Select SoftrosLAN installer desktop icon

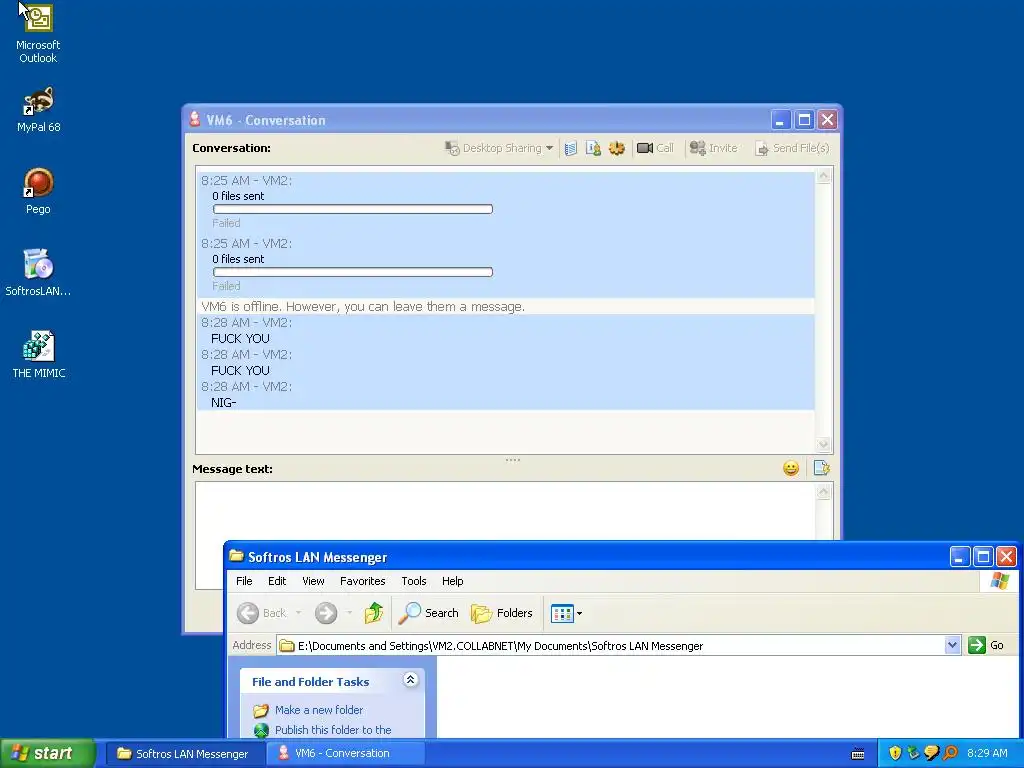click(x=38, y=273)
